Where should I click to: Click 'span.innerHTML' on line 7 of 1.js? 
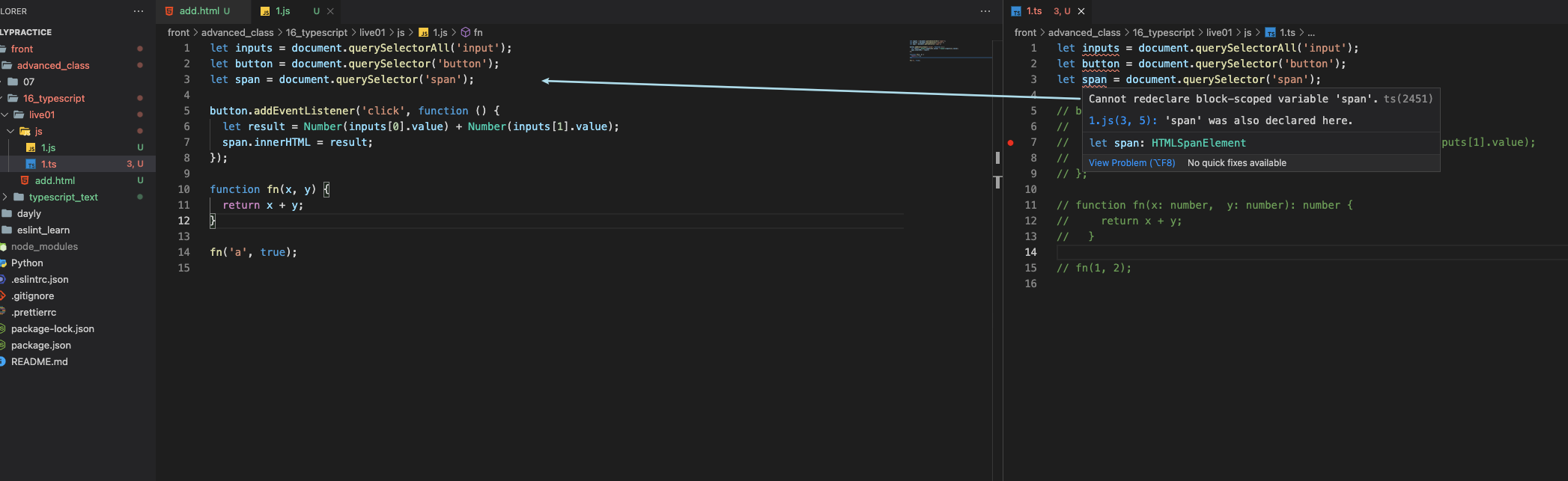pyautogui.click(x=267, y=142)
